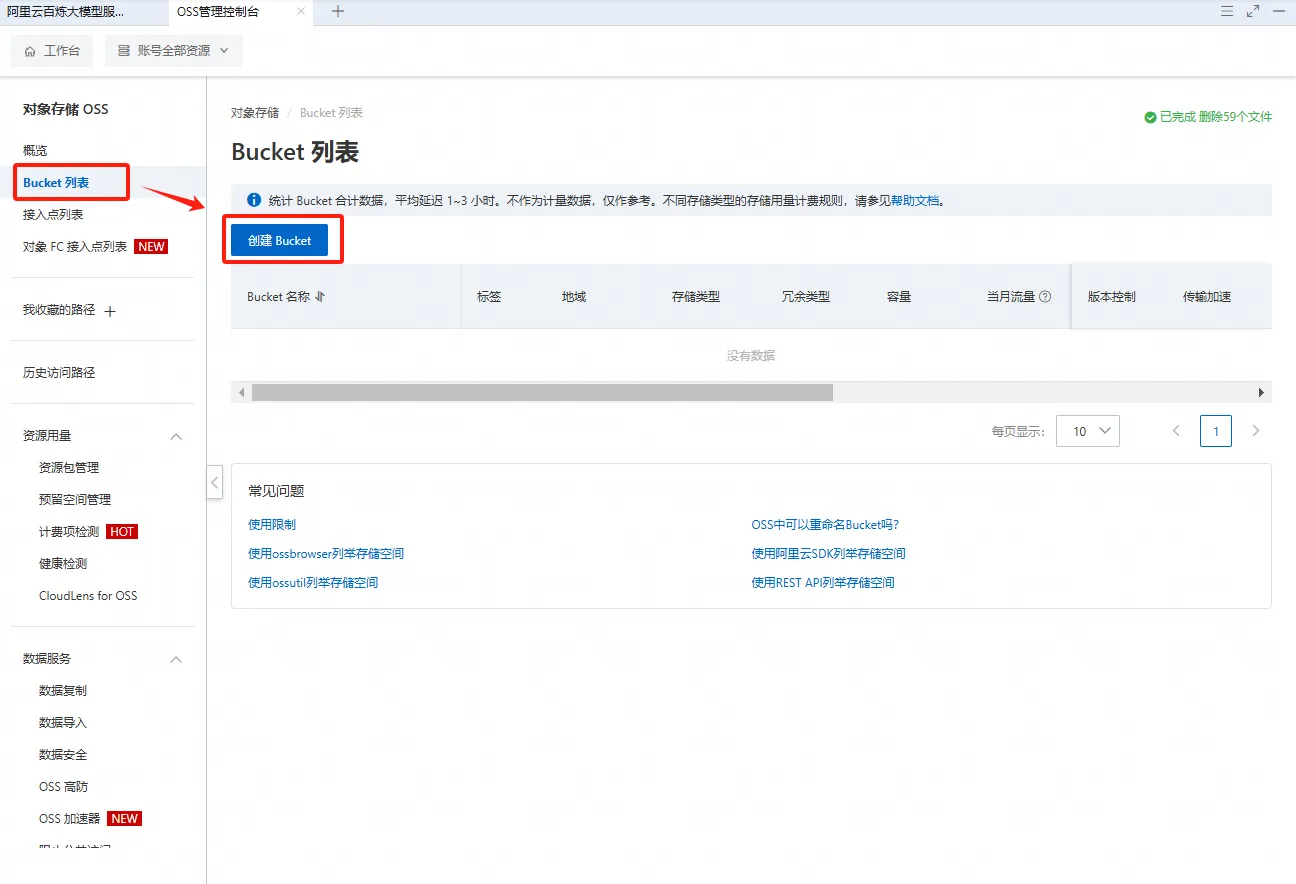Collapse the 数据服务 section
The height and width of the screenshot is (884, 1296).
176,659
